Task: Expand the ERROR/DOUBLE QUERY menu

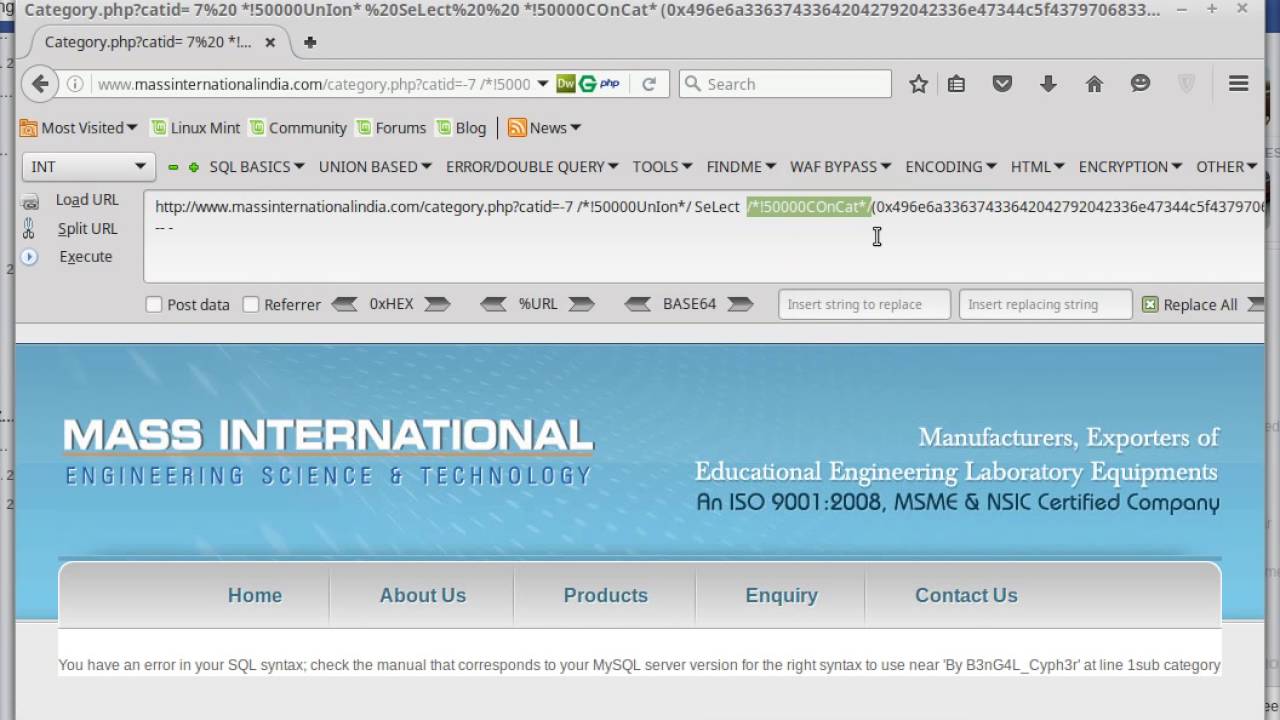Action: pyautogui.click(x=532, y=167)
